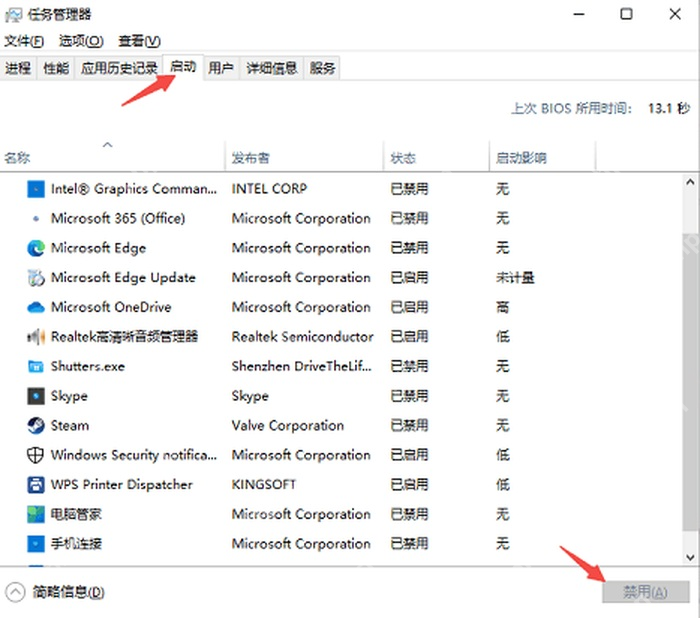Select the 启动 tab
The image size is (700, 618).
pos(183,67)
